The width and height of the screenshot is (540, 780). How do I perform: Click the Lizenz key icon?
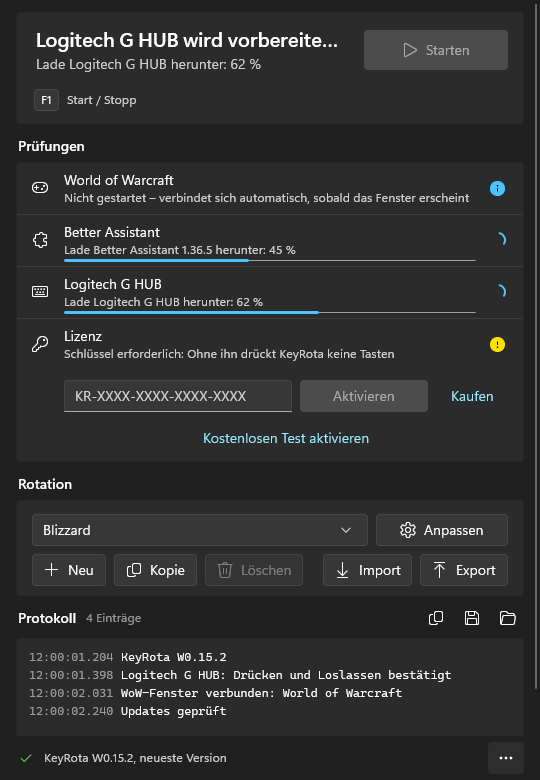coord(40,344)
